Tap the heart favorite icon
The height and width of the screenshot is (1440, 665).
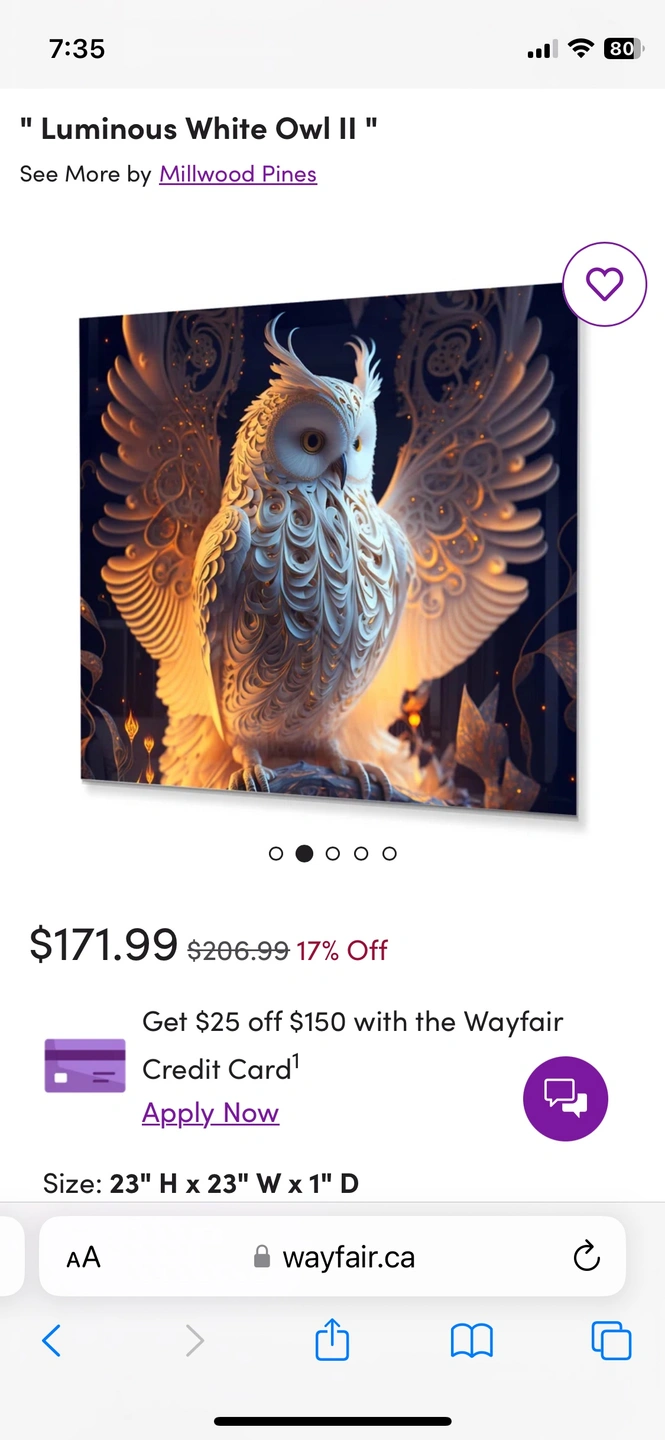point(604,285)
